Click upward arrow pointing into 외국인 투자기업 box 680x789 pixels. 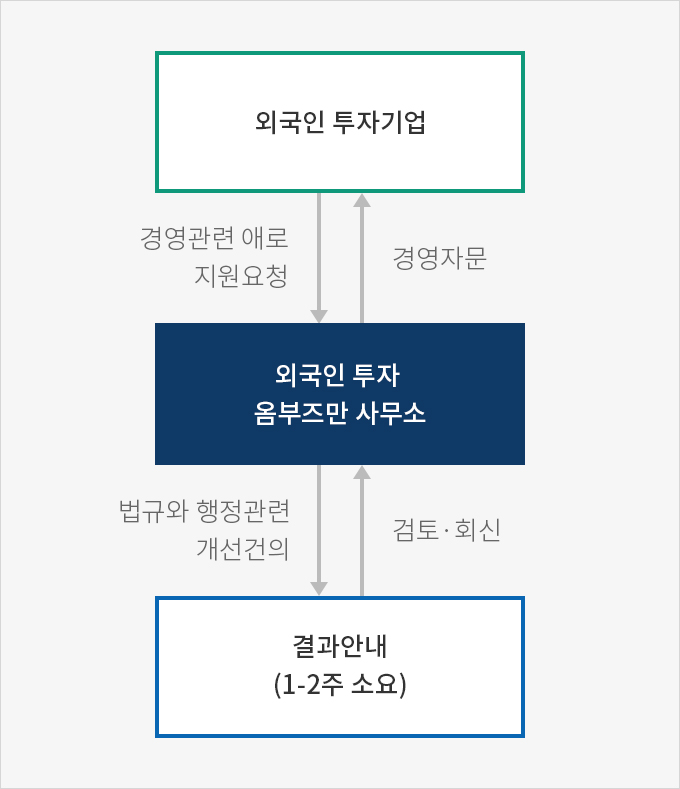362,258
